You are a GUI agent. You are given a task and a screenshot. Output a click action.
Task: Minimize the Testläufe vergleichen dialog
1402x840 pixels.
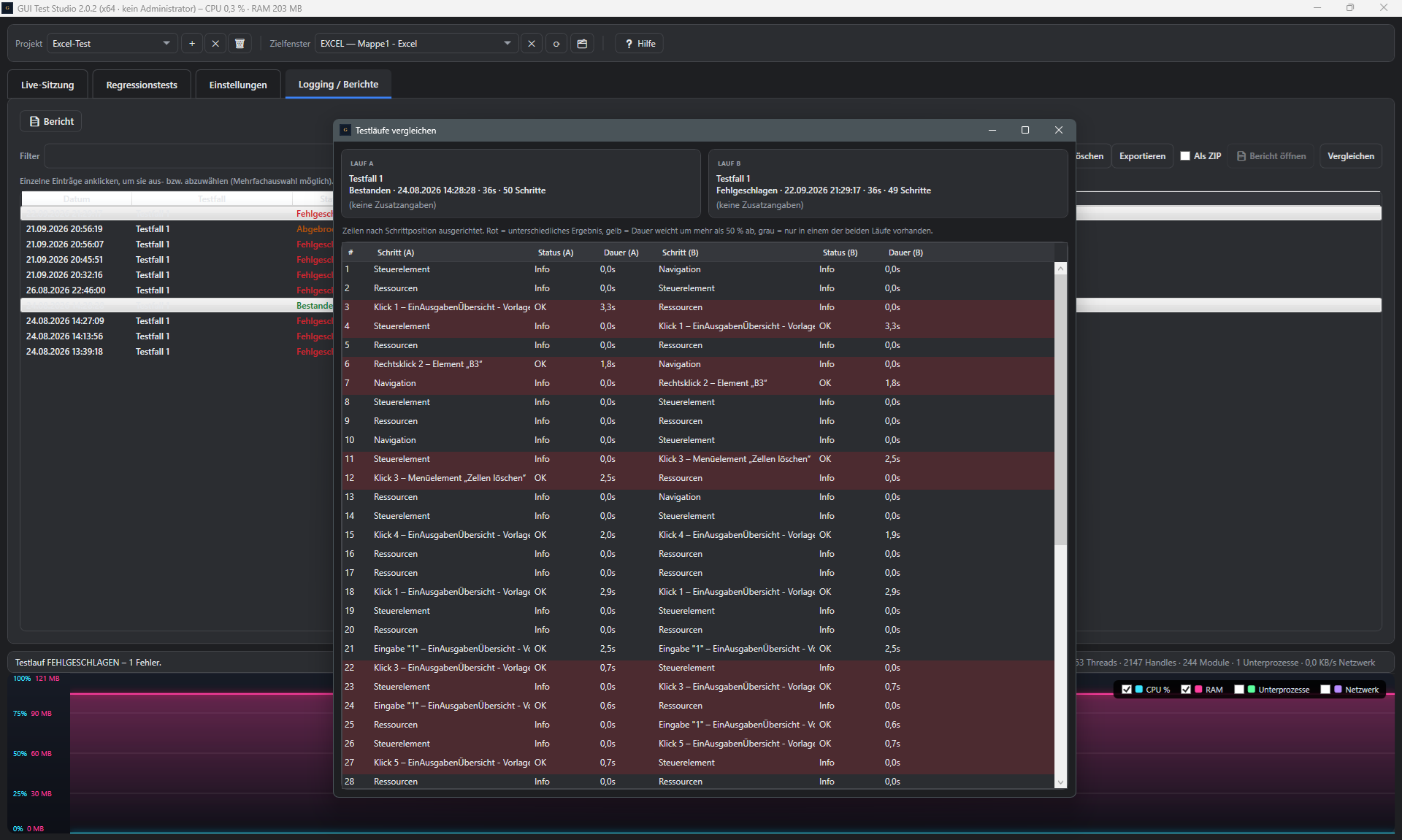point(992,130)
